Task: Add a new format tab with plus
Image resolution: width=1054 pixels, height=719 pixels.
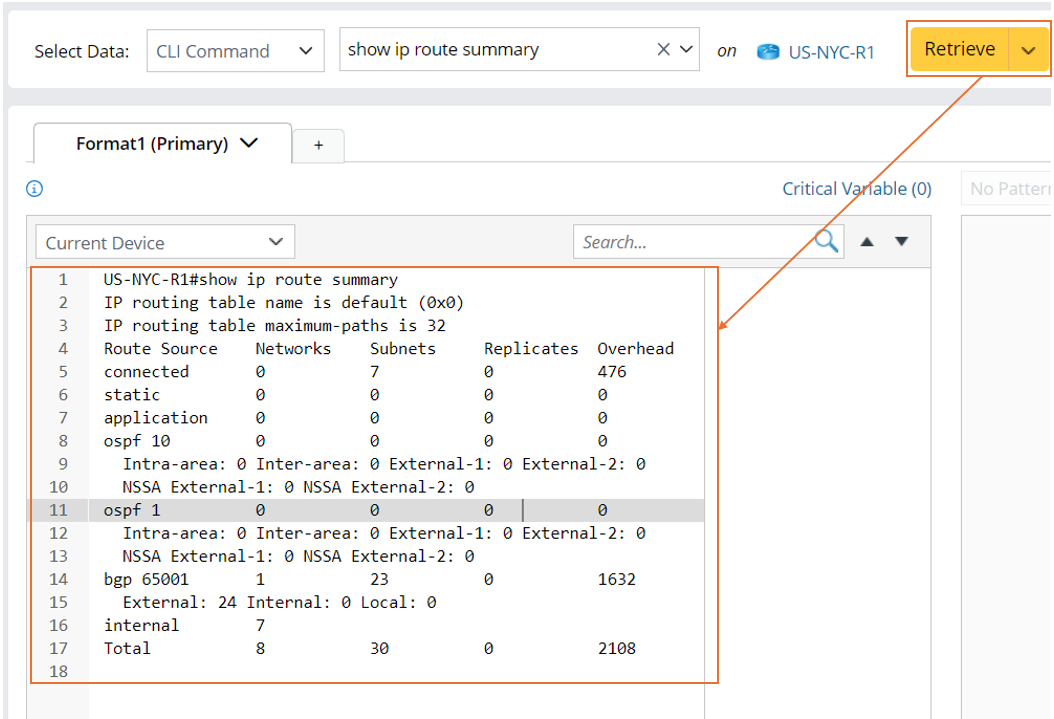Action: coord(318,146)
